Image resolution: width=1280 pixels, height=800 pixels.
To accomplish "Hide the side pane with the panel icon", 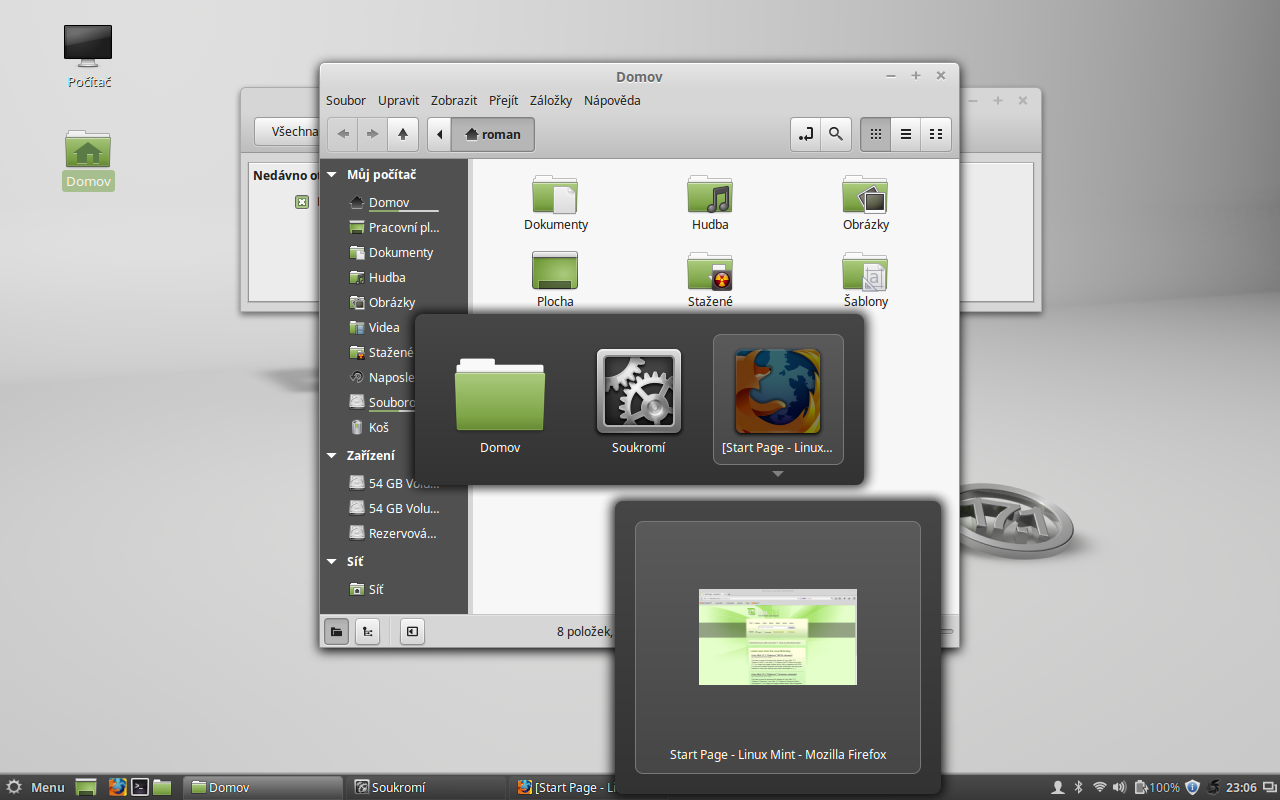I will [x=412, y=631].
